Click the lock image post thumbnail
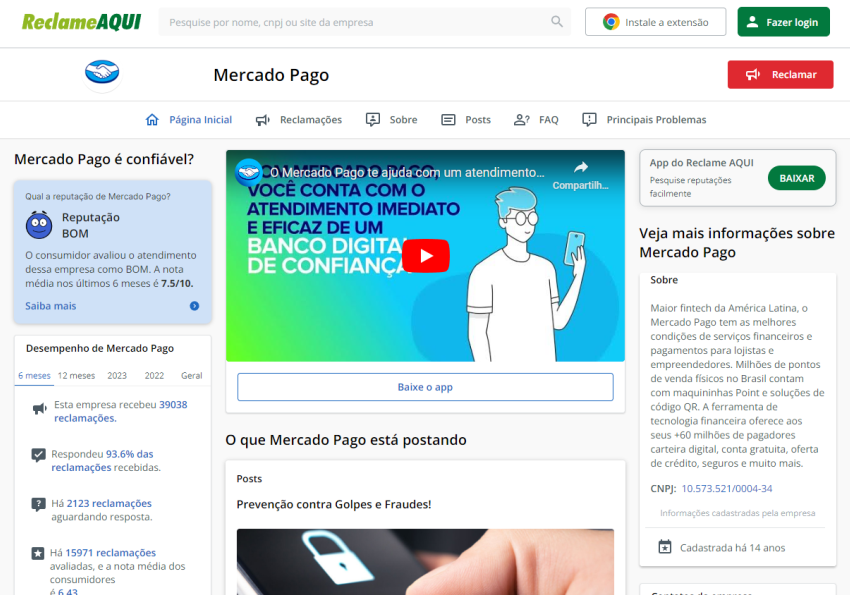 click(425, 562)
